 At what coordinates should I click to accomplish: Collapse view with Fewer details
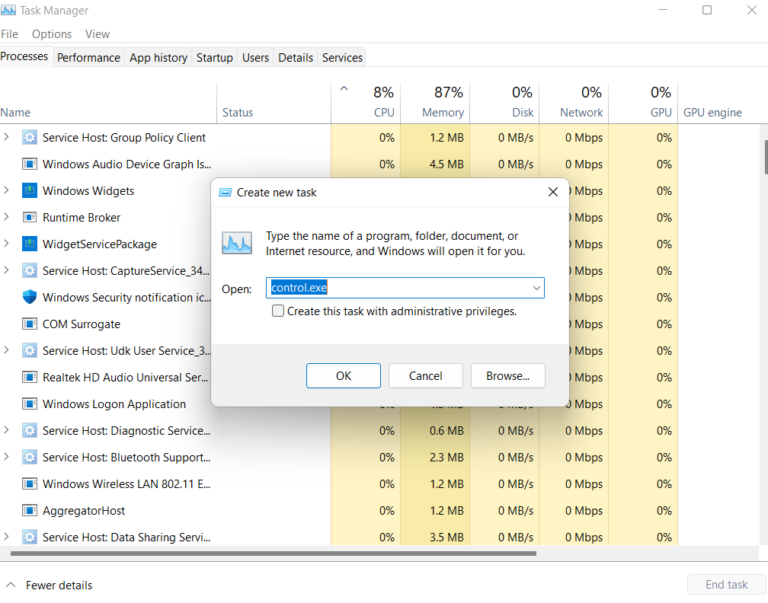pos(49,585)
